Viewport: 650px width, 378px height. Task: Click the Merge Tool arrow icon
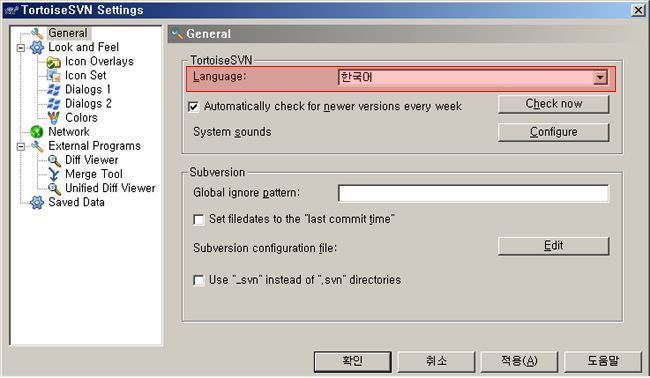pos(53,174)
